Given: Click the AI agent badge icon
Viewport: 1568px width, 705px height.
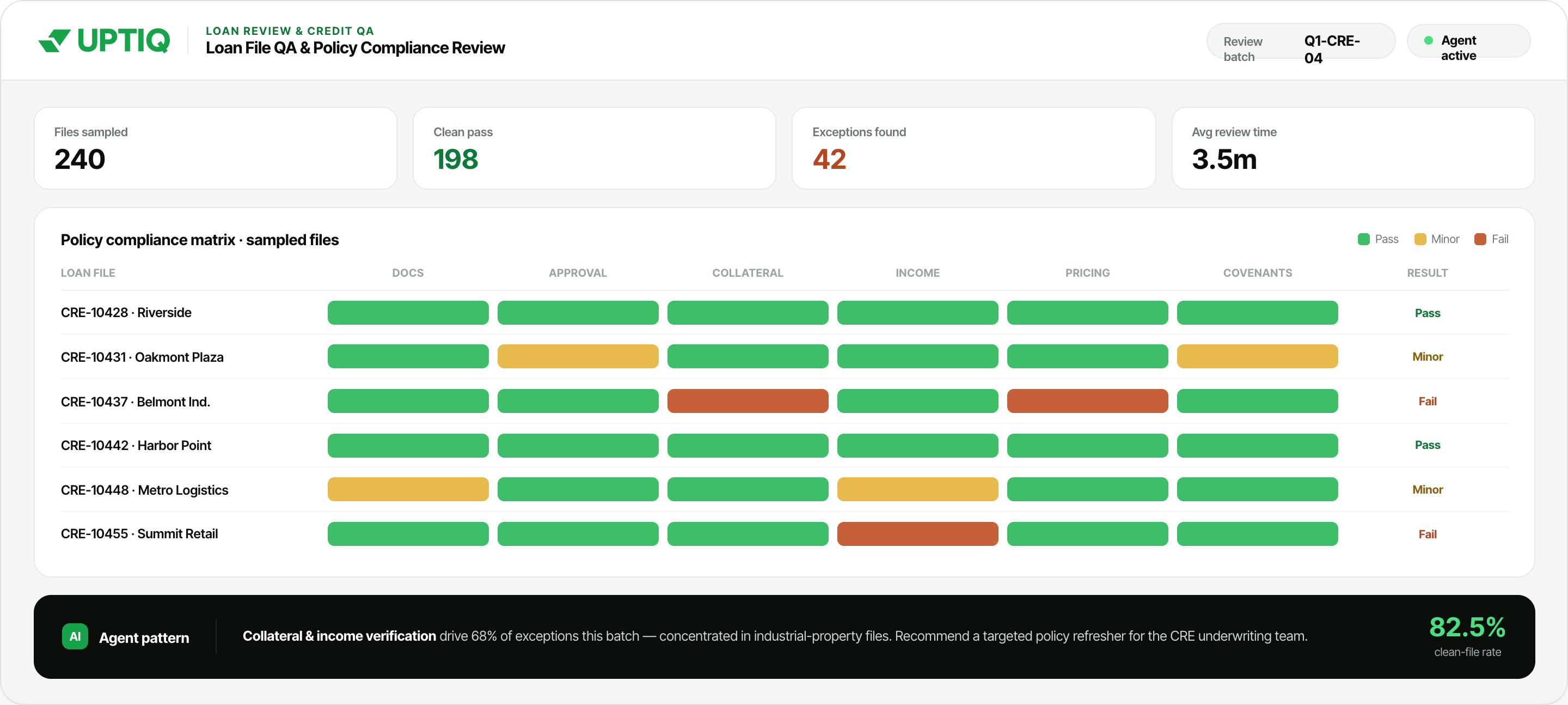Looking at the screenshot, I should [x=75, y=636].
